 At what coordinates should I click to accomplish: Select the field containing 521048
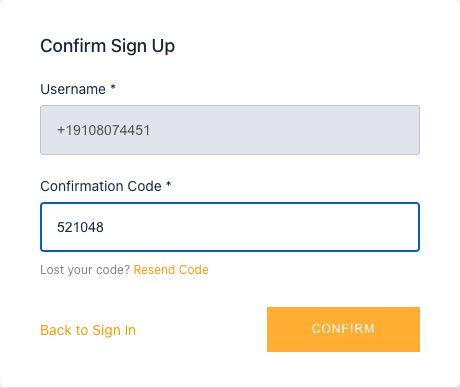click(230, 227)
